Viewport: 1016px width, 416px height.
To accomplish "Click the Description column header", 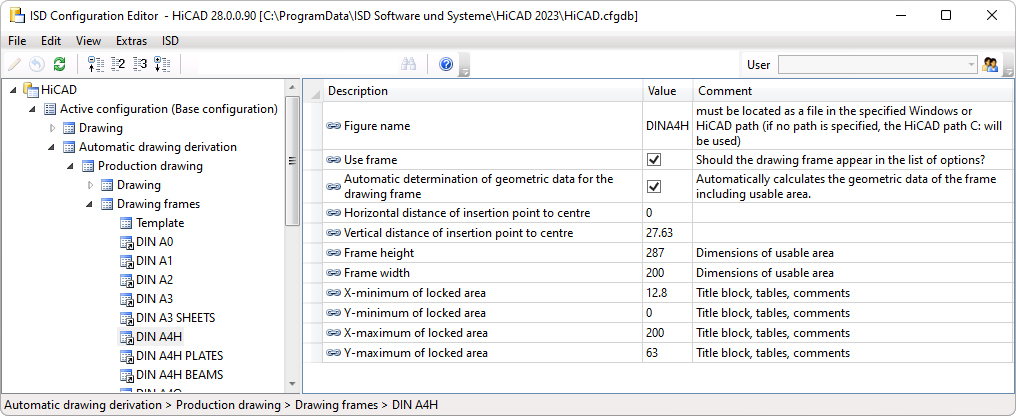I will [x=358, y=91].
